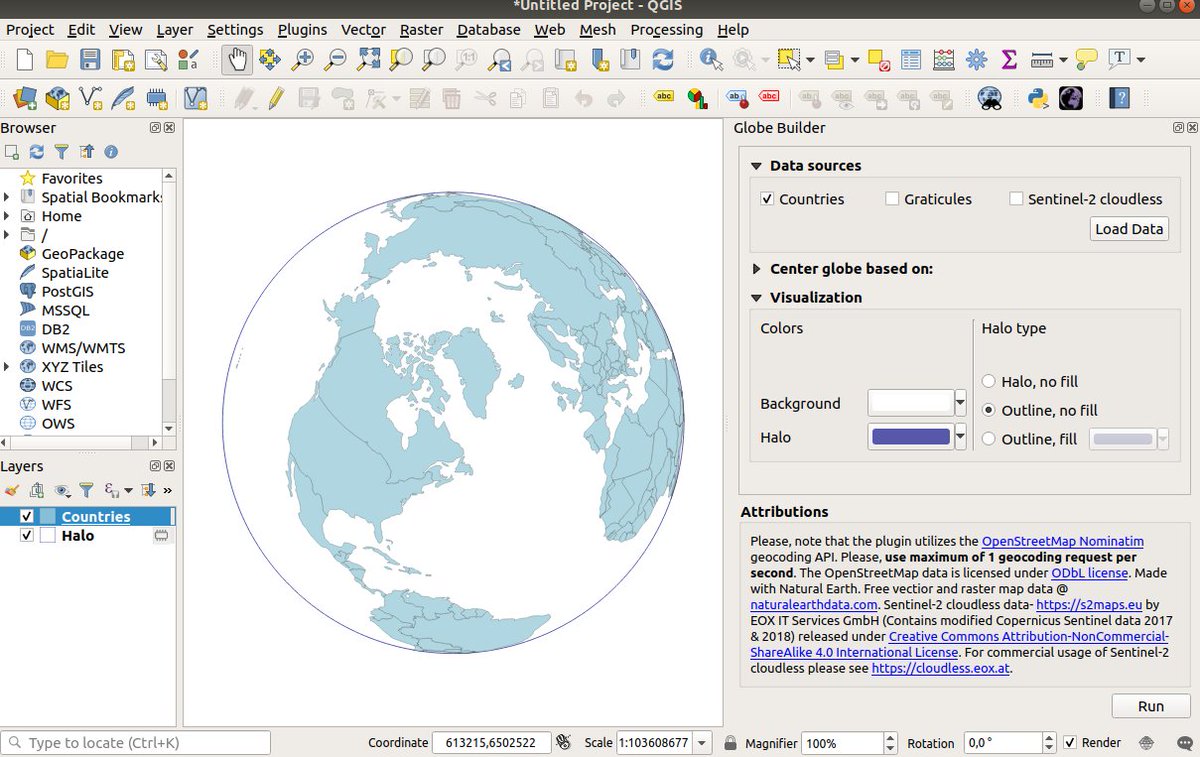The height and width of the screenshot is (757, 1200).
Task: Click the Background white color swatch
Action: (x=911, y=403)
